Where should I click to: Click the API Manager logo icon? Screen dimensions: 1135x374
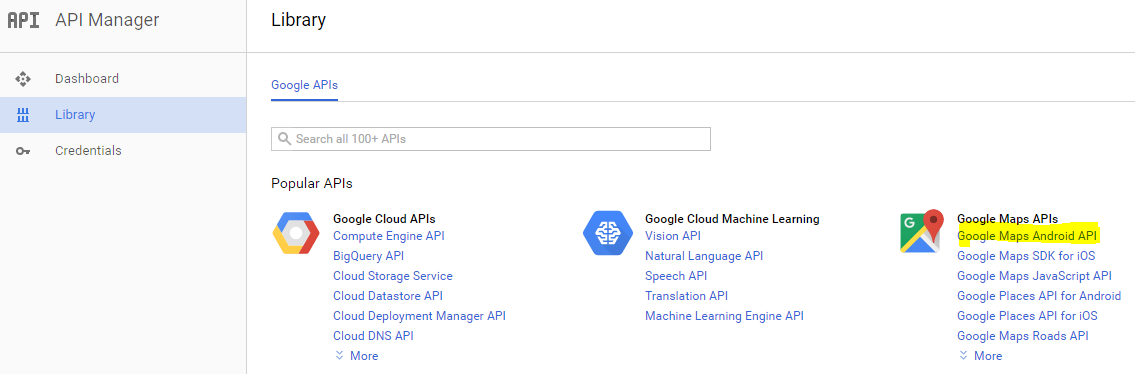click(x=23, y=20)
